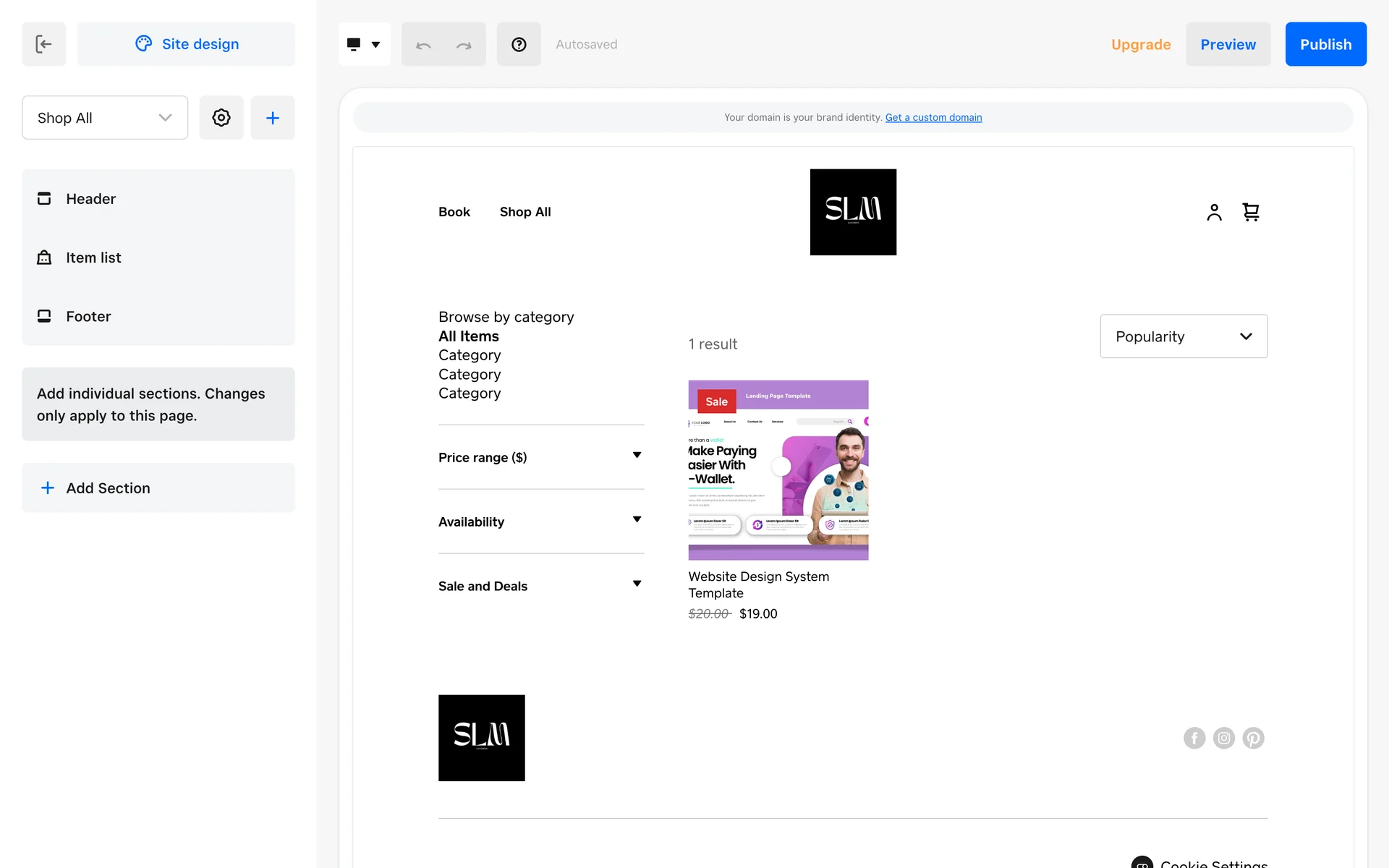Click the Pinterest footer icon
The width and height of the screenshot is (1389, 868).
(x=1253, y=738)
